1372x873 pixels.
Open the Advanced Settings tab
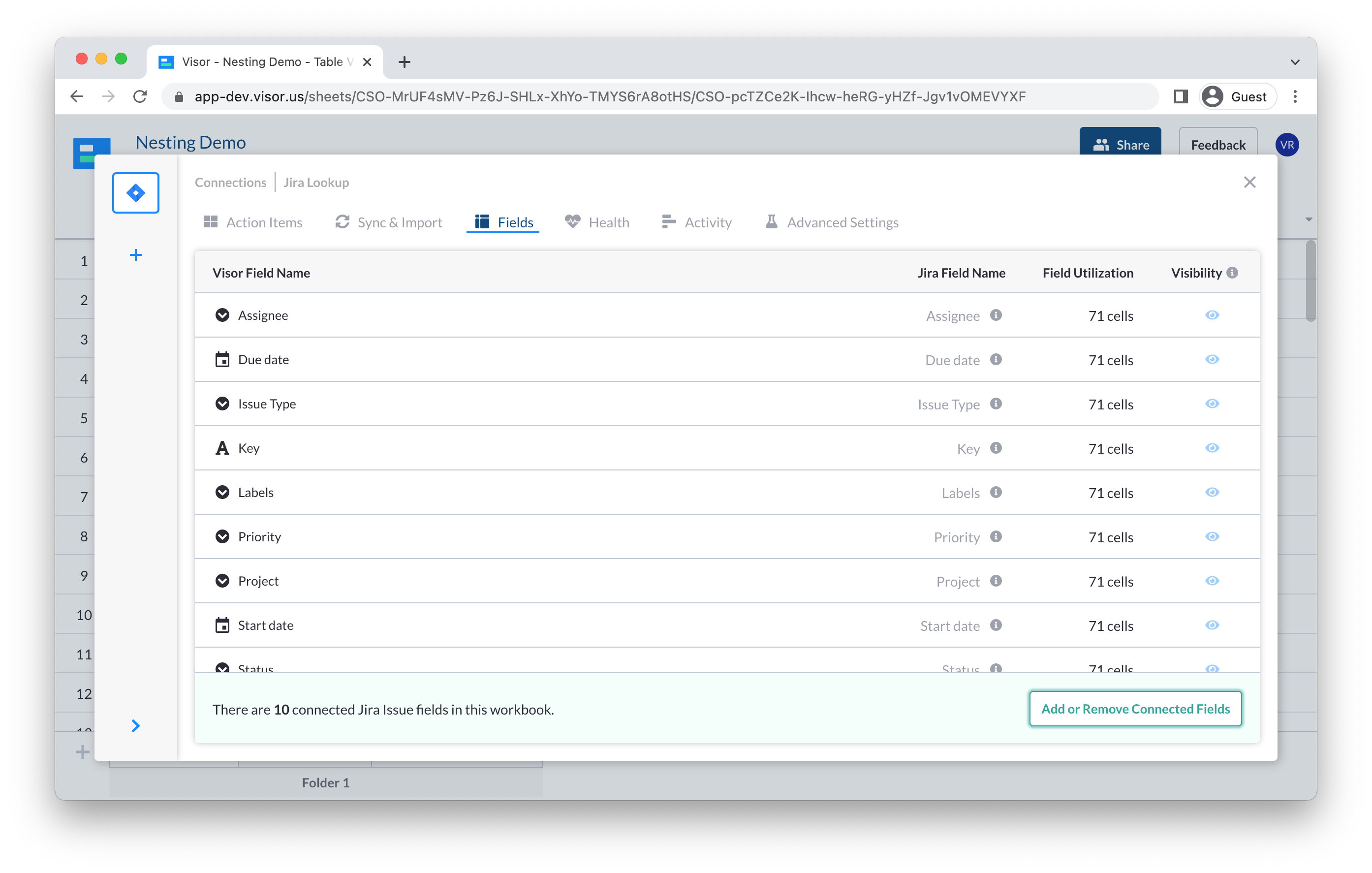832,222
